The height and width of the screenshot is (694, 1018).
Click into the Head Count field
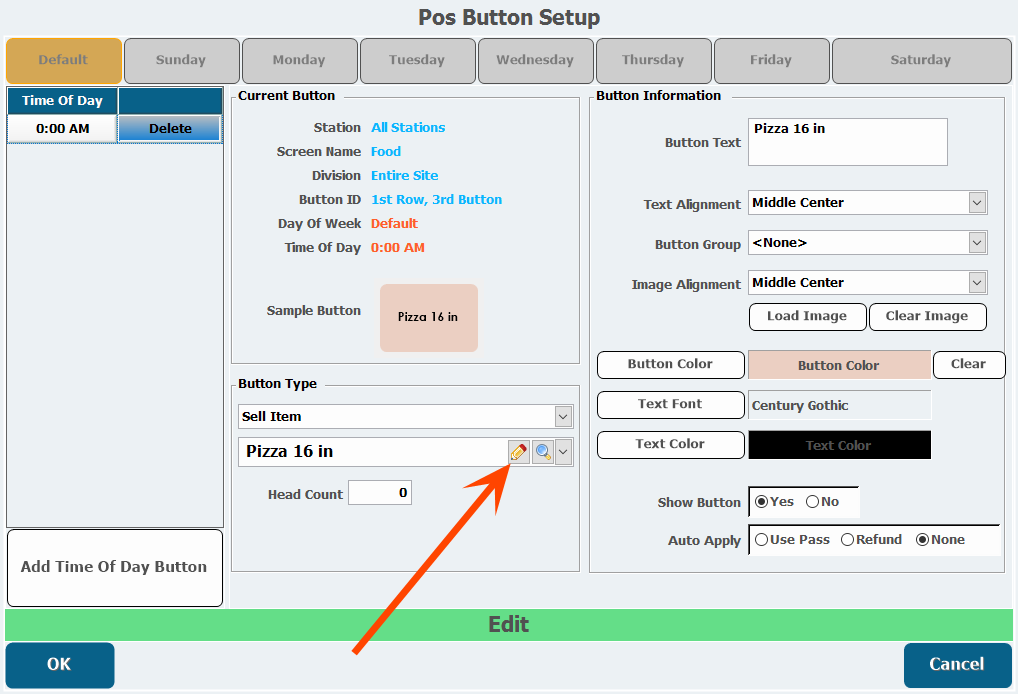379,493
